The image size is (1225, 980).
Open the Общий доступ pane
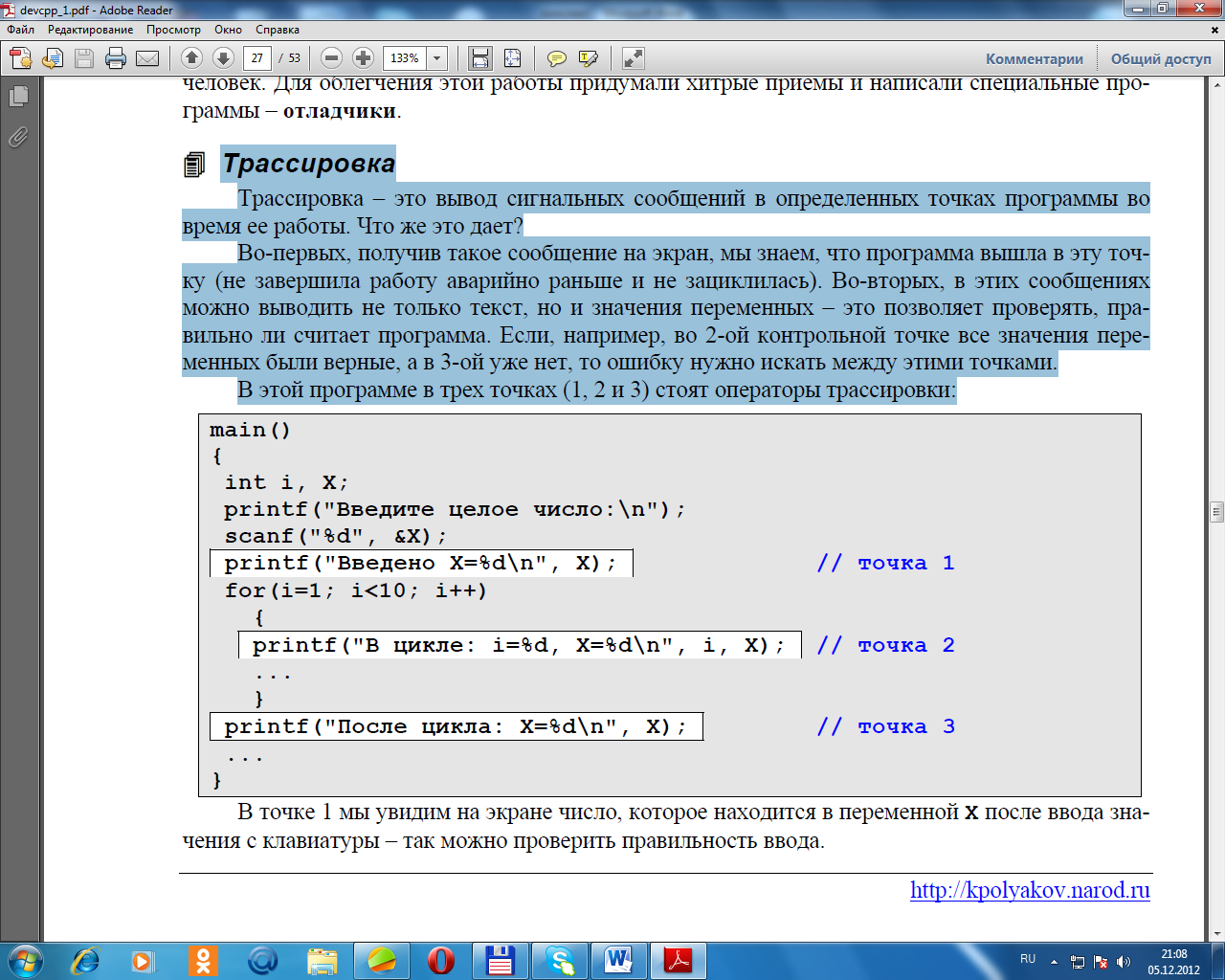1161,59
